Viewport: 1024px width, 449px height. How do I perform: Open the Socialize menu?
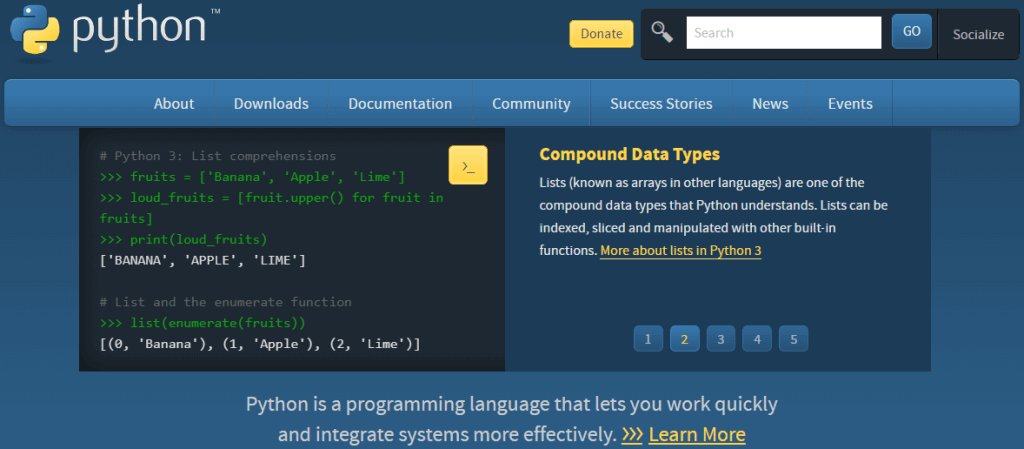(978, 35)
